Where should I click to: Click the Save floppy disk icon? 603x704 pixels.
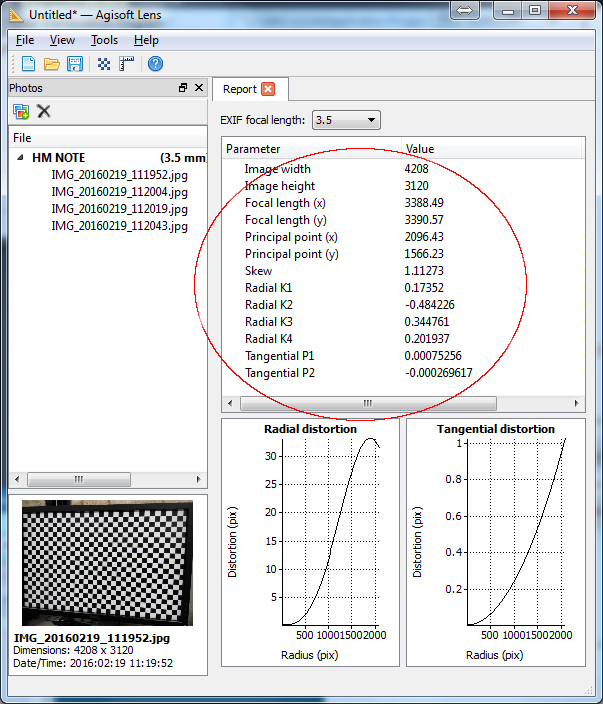(x=75, y=64)
